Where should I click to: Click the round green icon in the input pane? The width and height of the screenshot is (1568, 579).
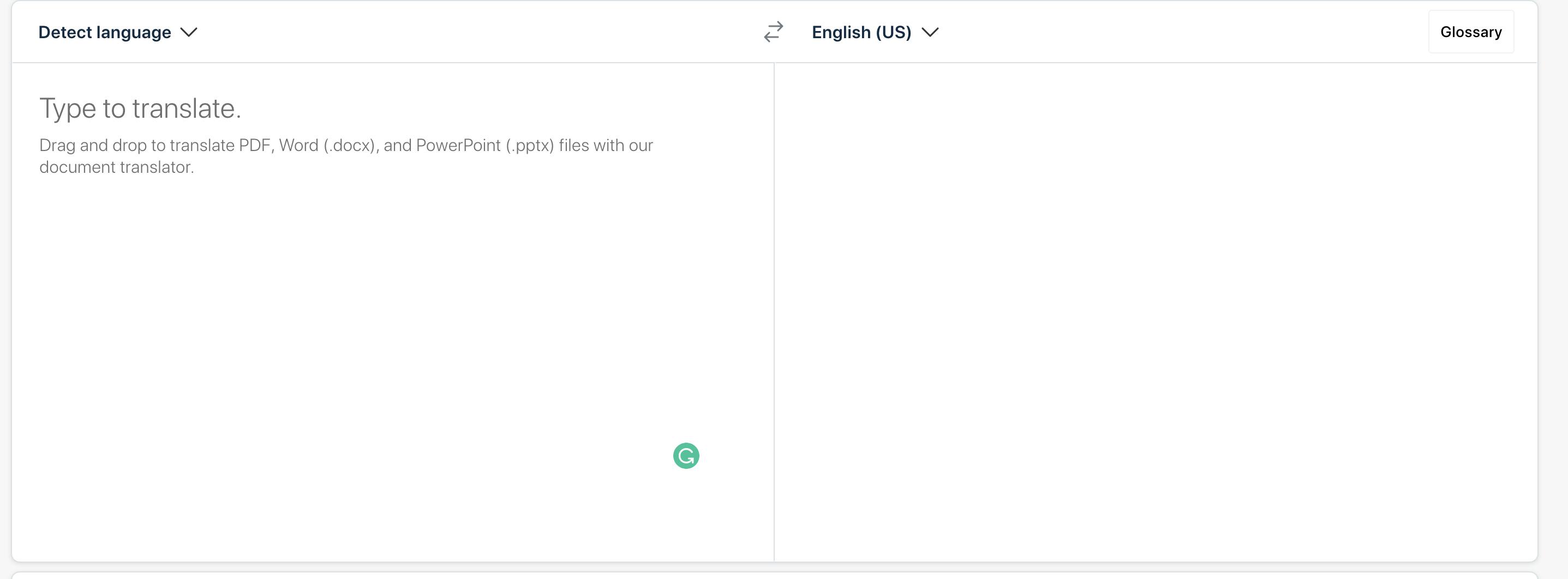coord(686,456)
